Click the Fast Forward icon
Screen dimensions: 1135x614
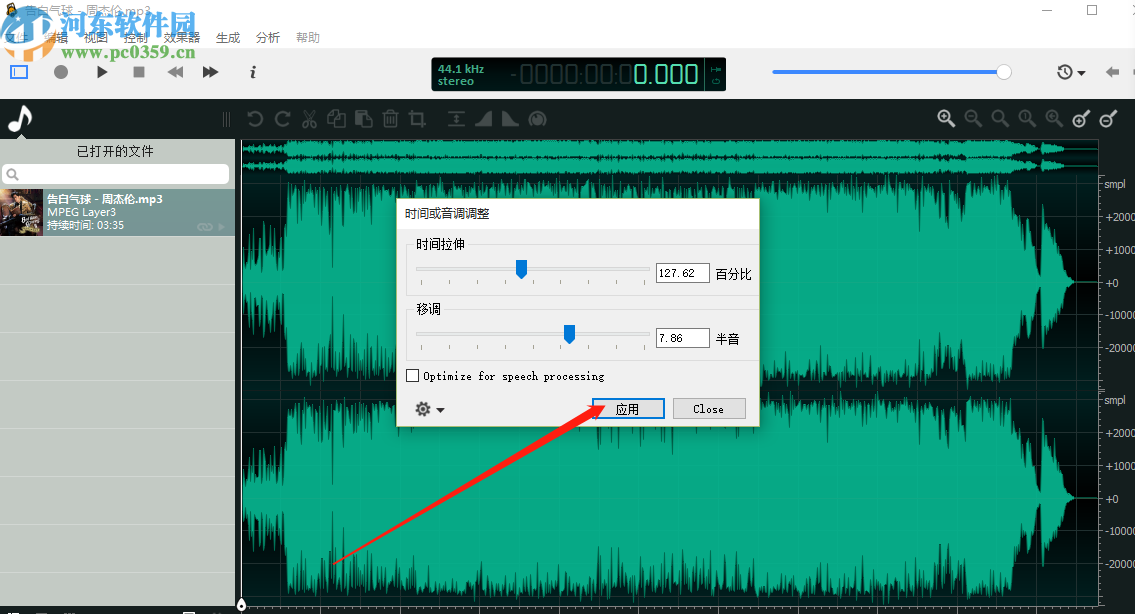coord(211,72)
